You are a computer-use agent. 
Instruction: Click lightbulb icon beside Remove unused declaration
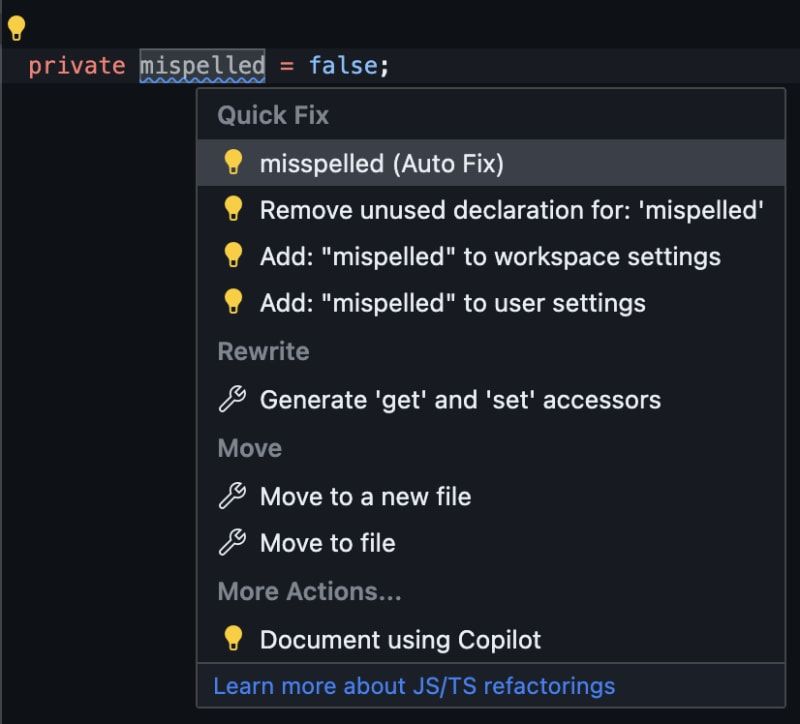tap(233, 209)
